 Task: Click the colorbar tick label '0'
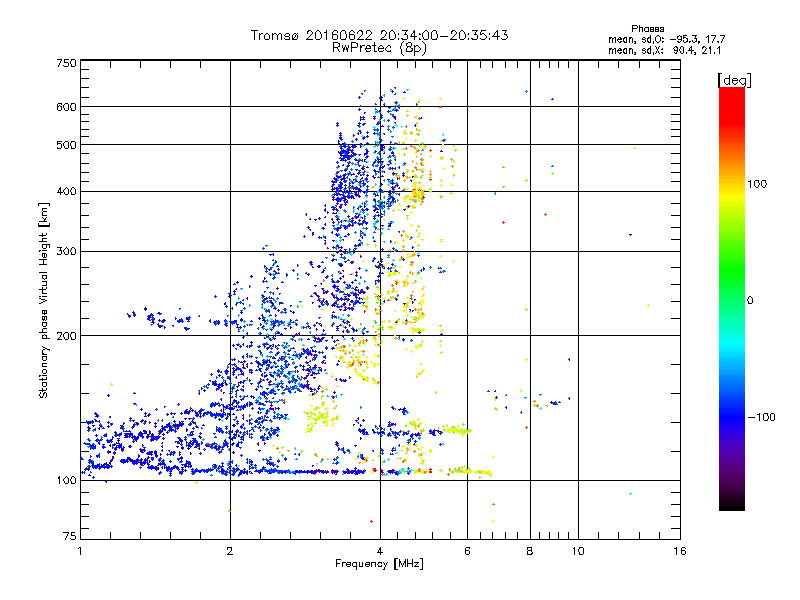click(750, 301)
